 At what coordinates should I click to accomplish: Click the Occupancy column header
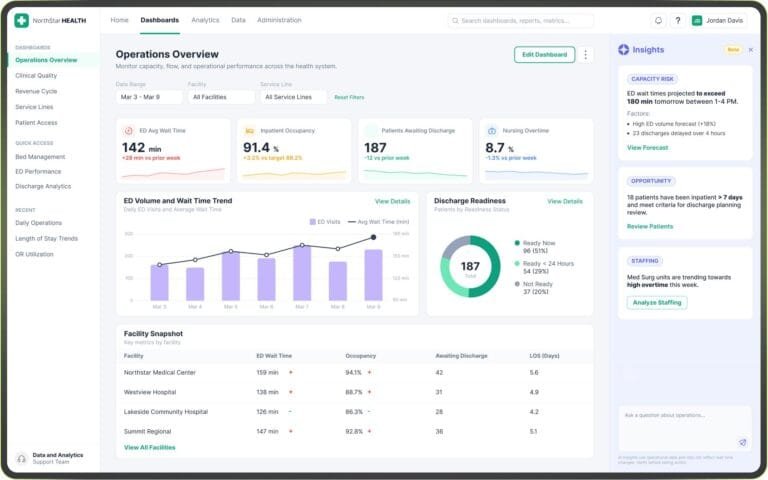pyautogui.click(x=360, y=356)
